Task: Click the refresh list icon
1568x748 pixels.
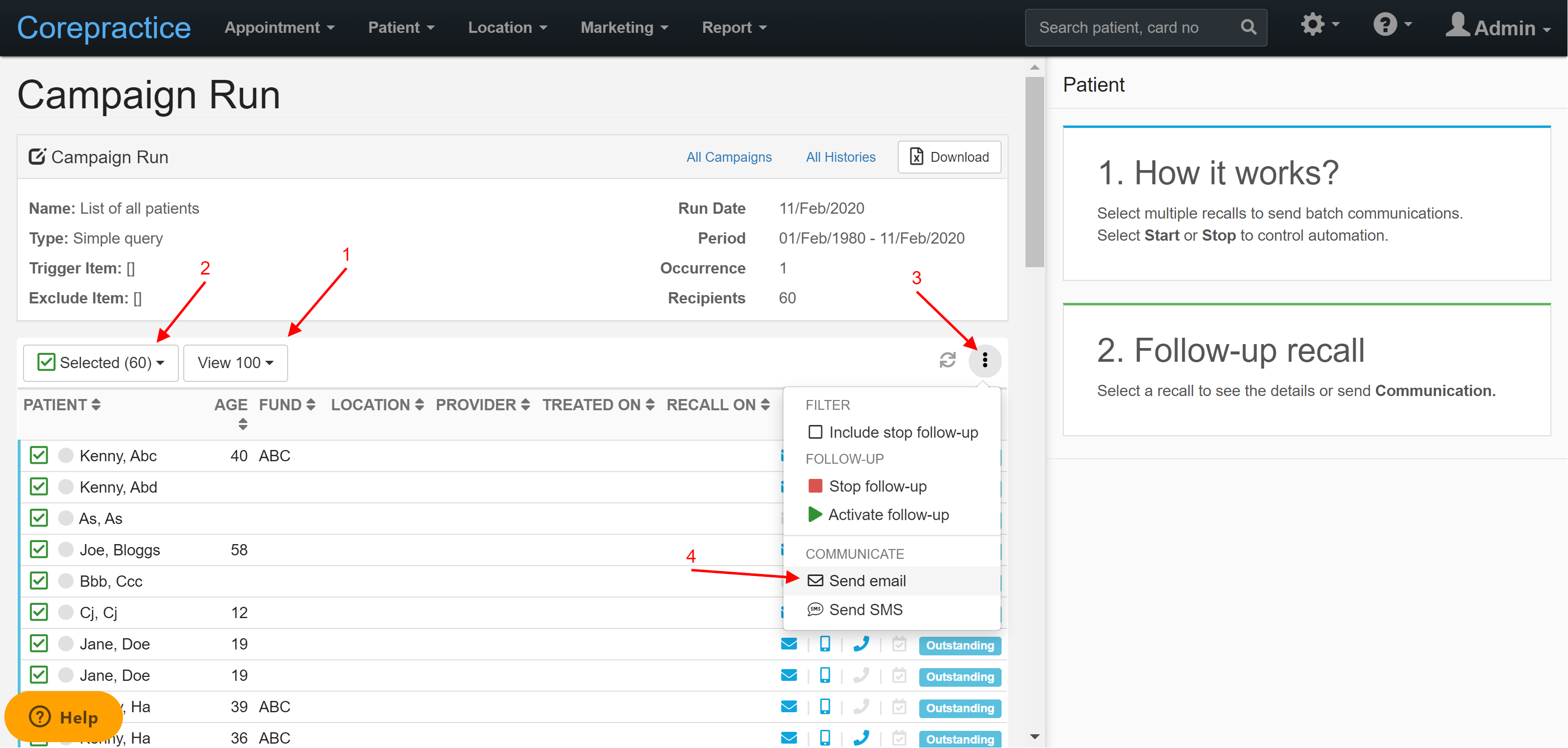Action: tap(947, 361)
